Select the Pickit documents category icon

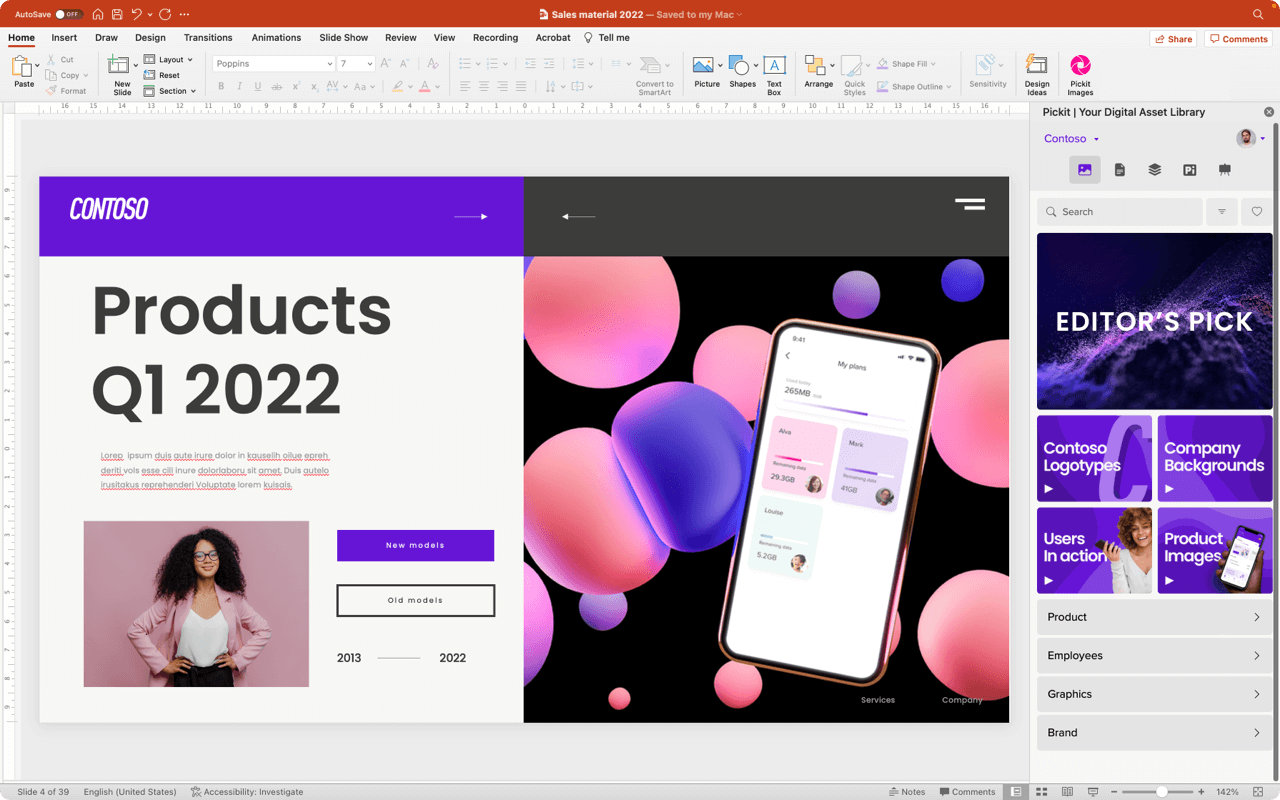pos(1120,170)
